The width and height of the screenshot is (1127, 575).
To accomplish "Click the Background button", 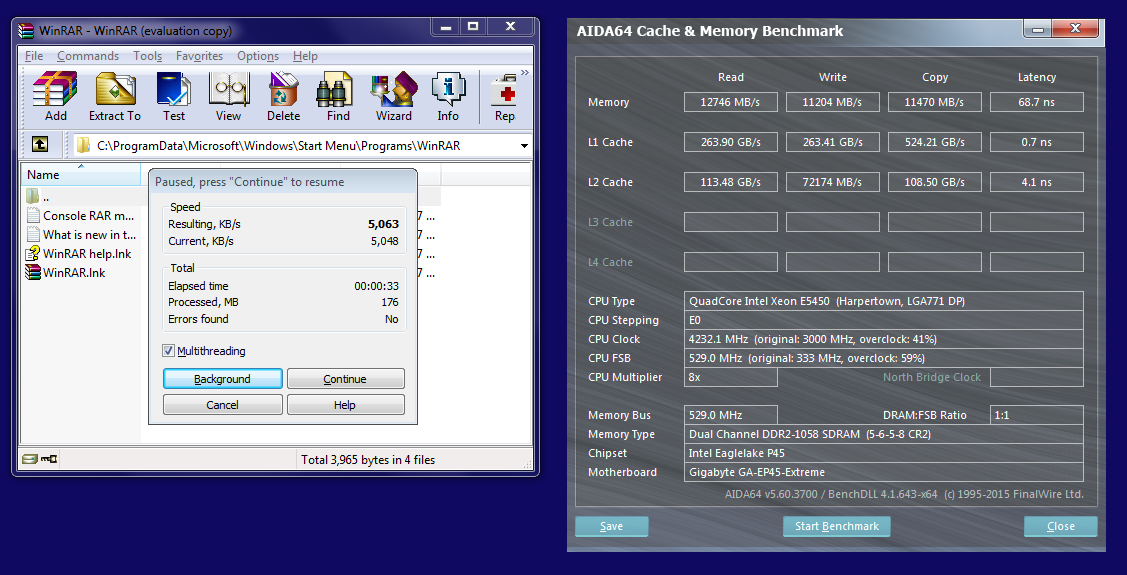I will (x=222, y=379).
